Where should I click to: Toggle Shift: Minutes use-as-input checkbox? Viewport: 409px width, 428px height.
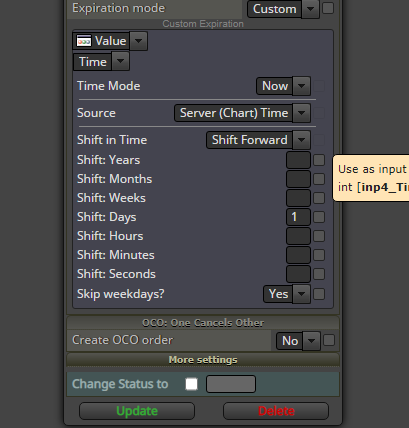pyautogui.click(x=319, y=255)
